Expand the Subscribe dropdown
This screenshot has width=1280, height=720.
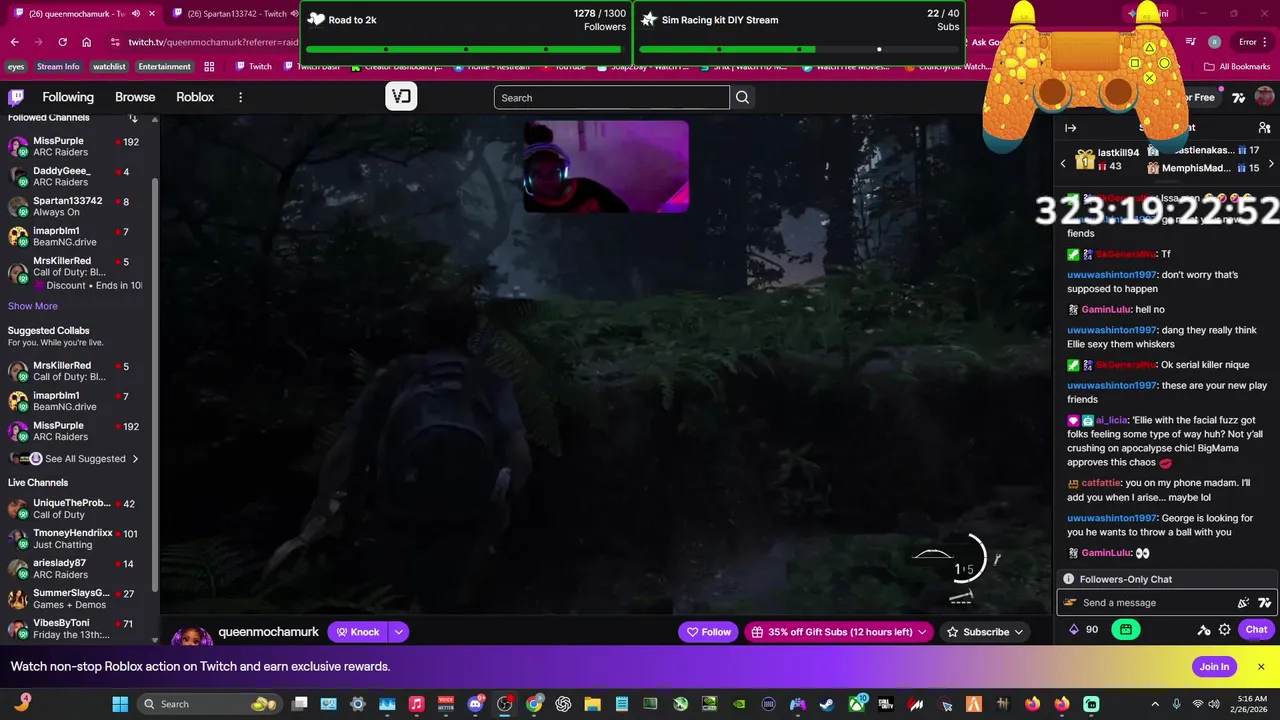point(1018,632)
